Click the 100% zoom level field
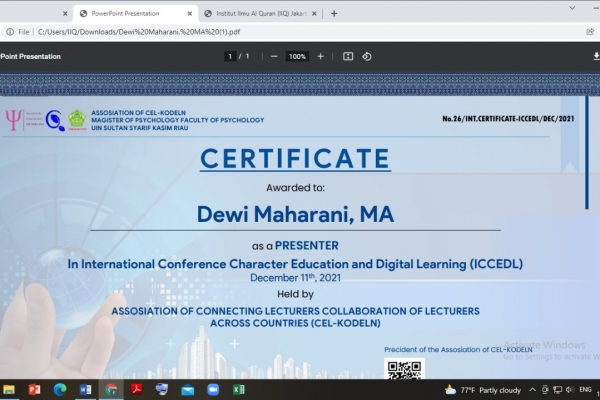The height and width of the screenshot is (400, 600). tap(297, 56)
